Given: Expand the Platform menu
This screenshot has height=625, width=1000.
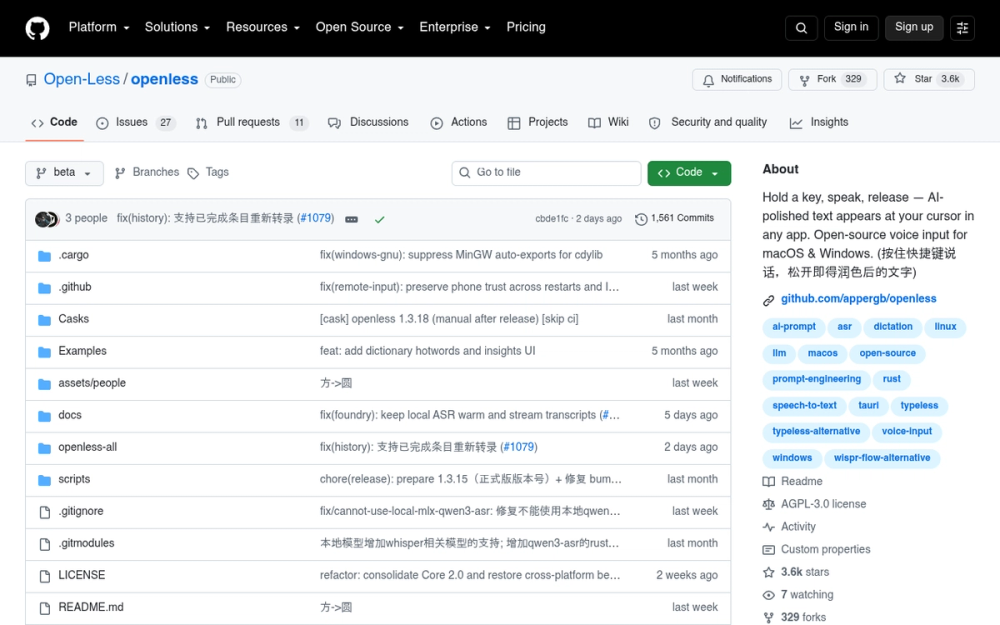Looking at the screenshot, I should point(99,27).
